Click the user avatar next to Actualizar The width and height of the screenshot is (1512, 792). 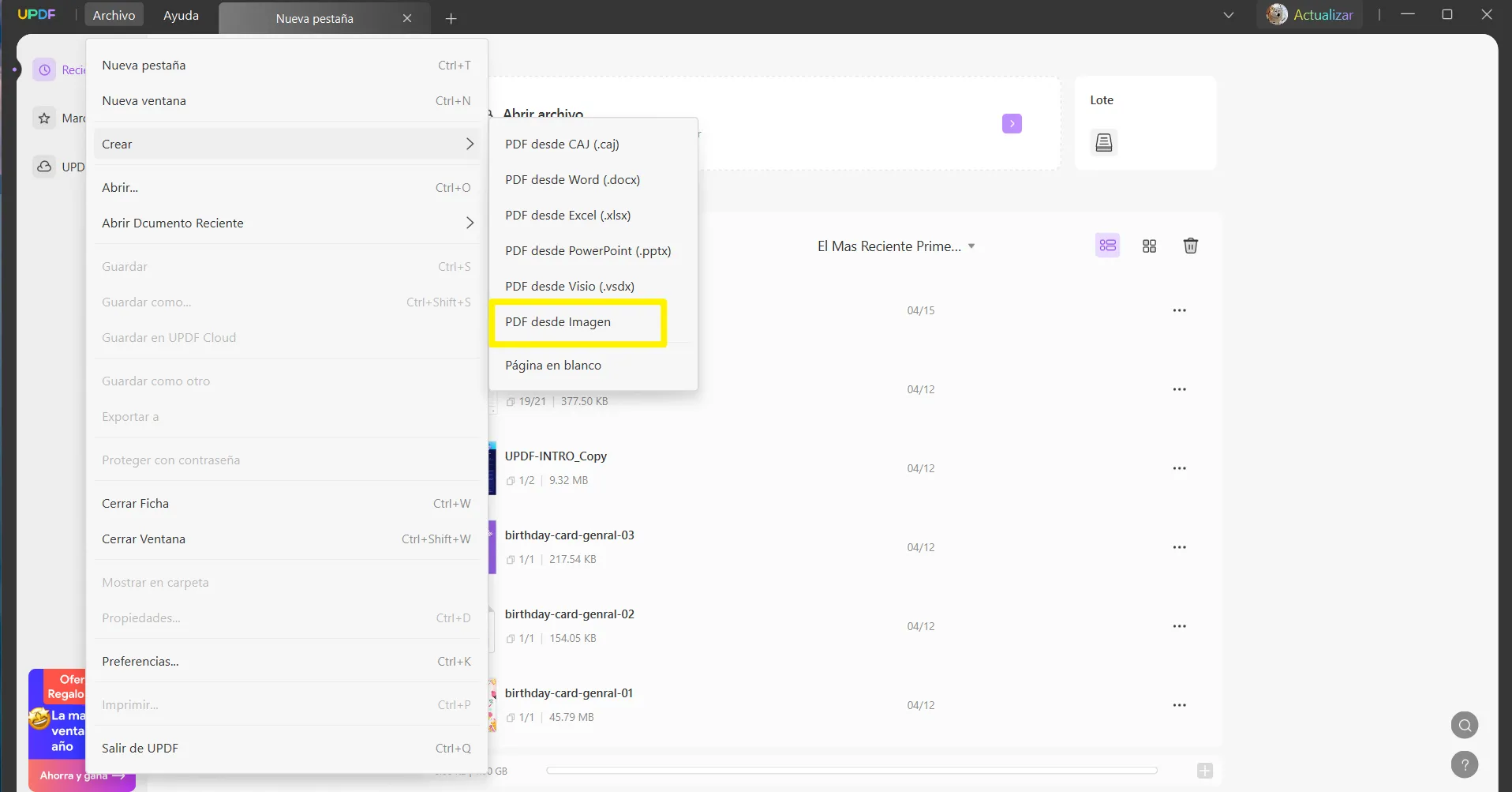[1276, 15]
